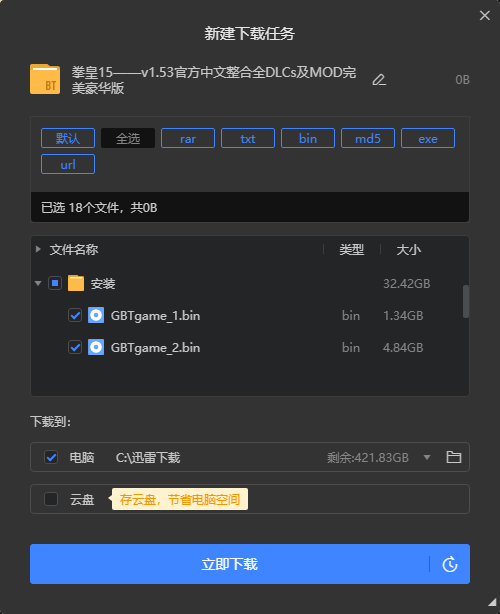
Task: Click the 安装 folder name
Action: point(103,284)
